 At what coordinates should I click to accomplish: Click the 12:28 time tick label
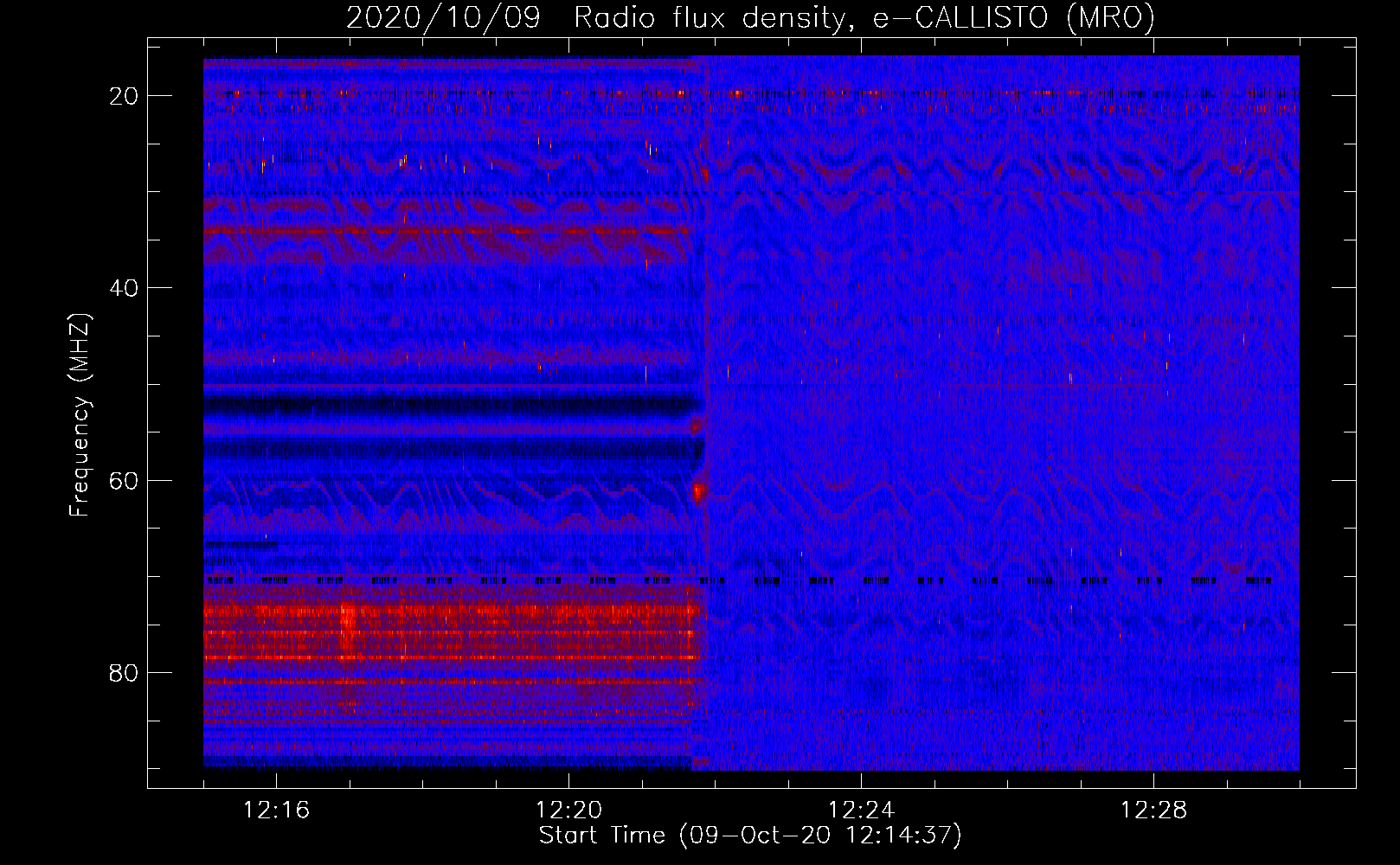[1153, 811]
